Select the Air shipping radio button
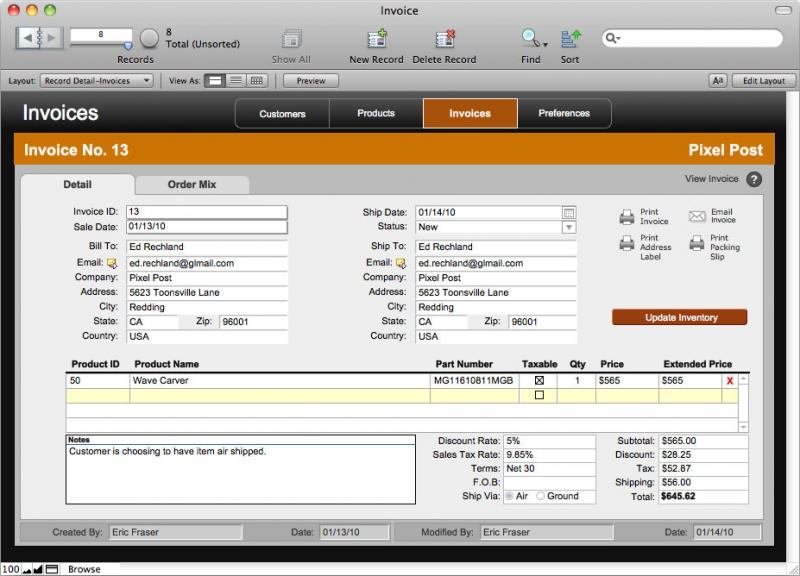Screen dimensions: 800x576 pyautogui.click(x=509, y=496)
